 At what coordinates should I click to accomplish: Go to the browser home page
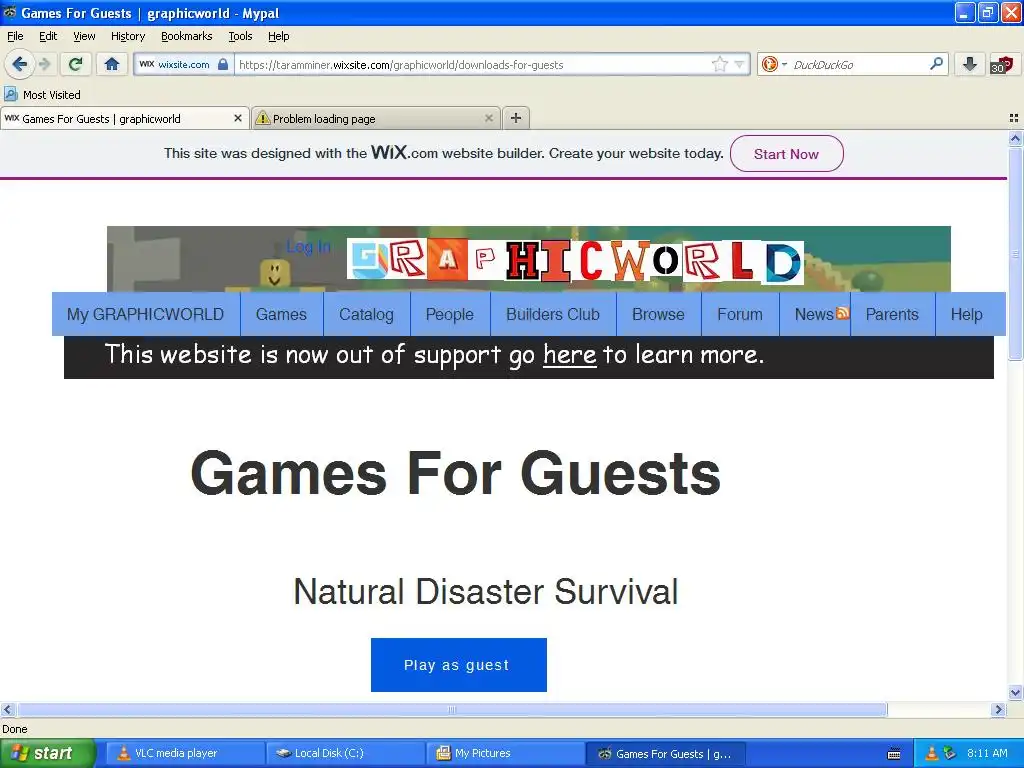(x=112, y=64)
